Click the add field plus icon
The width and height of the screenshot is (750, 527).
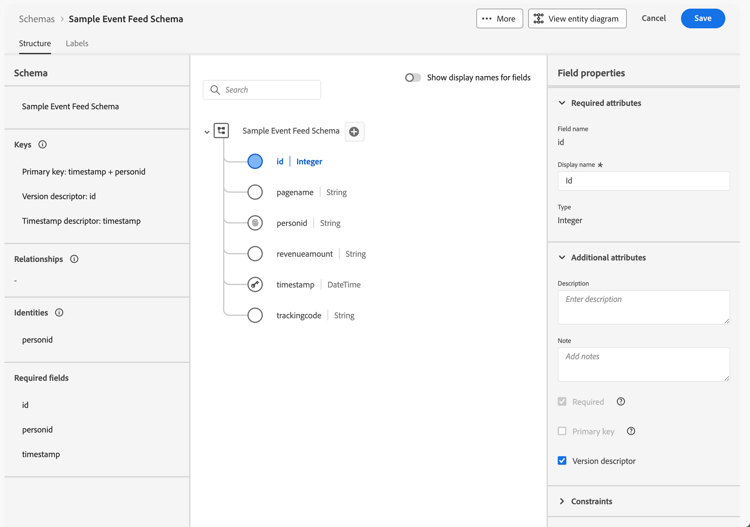(x=354, y=131)
